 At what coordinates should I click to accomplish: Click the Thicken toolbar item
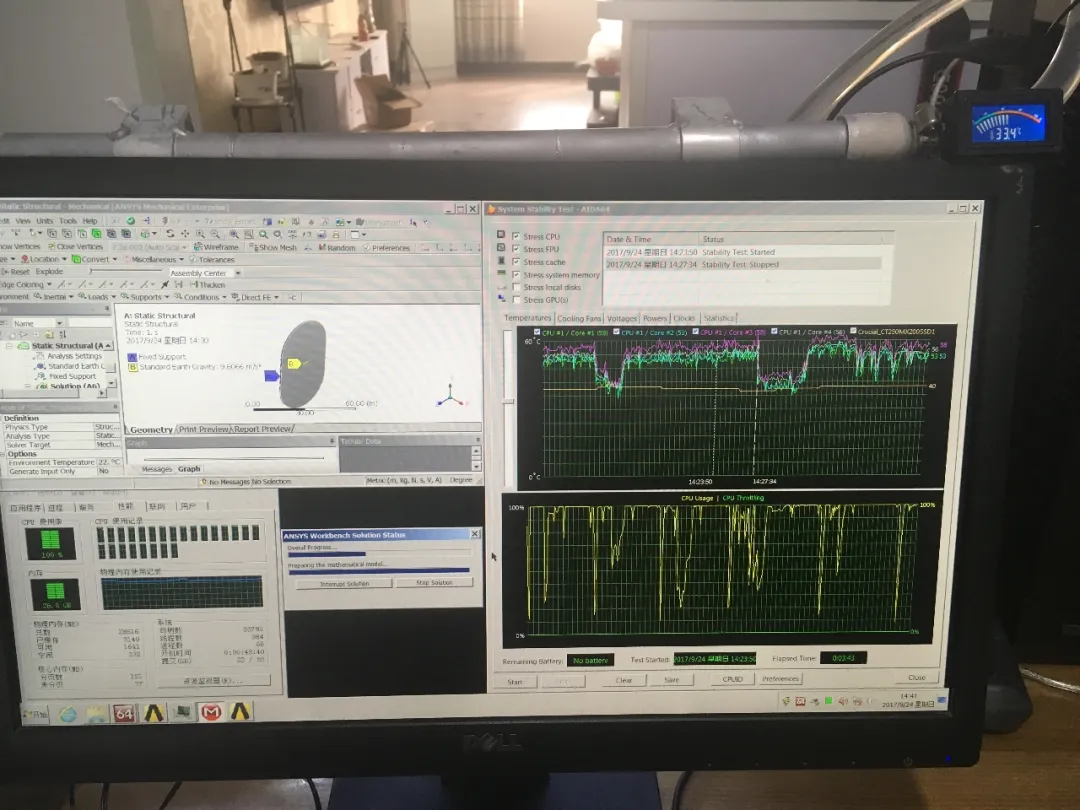coord(207,284)
